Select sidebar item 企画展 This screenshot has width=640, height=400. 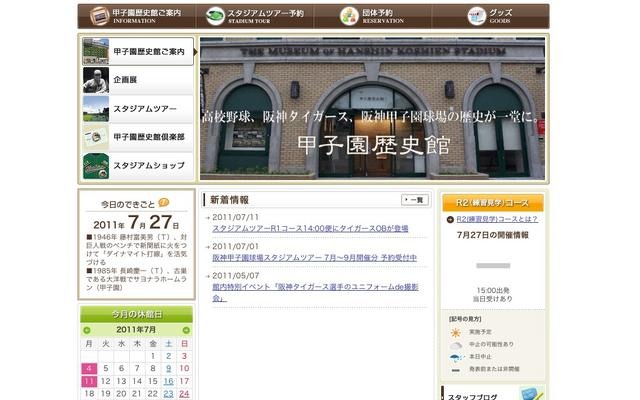coord(138,80)
